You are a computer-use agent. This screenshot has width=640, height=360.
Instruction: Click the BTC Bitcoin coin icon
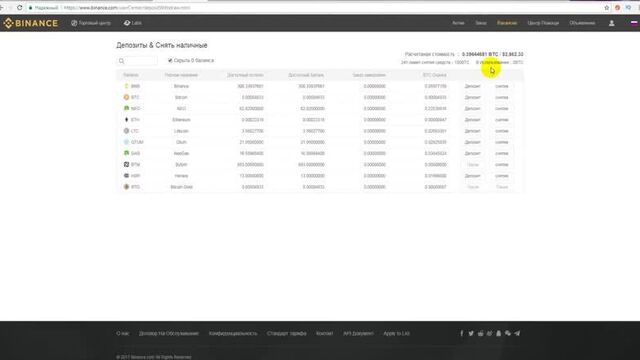click(127, 97)
